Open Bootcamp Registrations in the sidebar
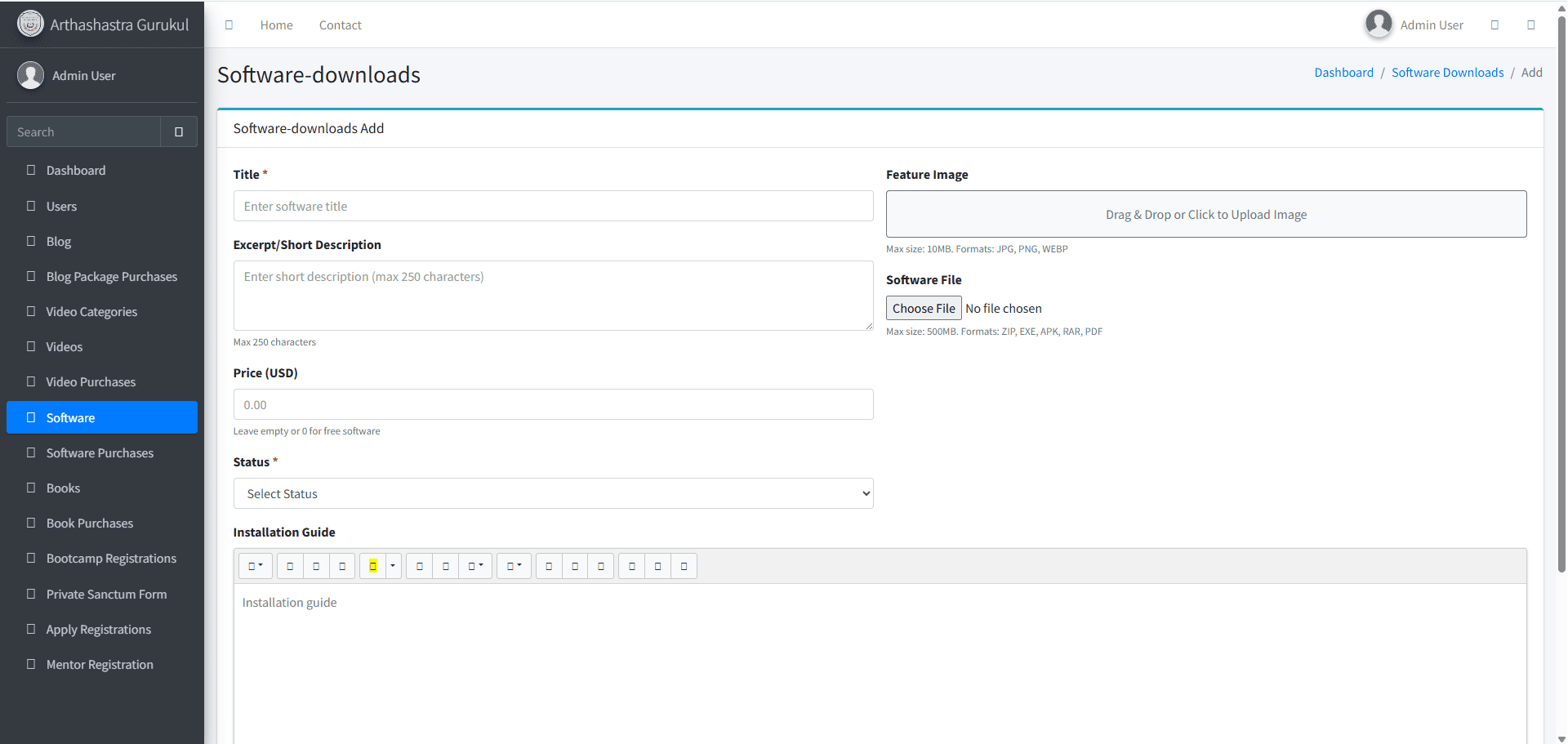Image resolution: width=1568 pixels, height=744 pixels. point(102,558)
